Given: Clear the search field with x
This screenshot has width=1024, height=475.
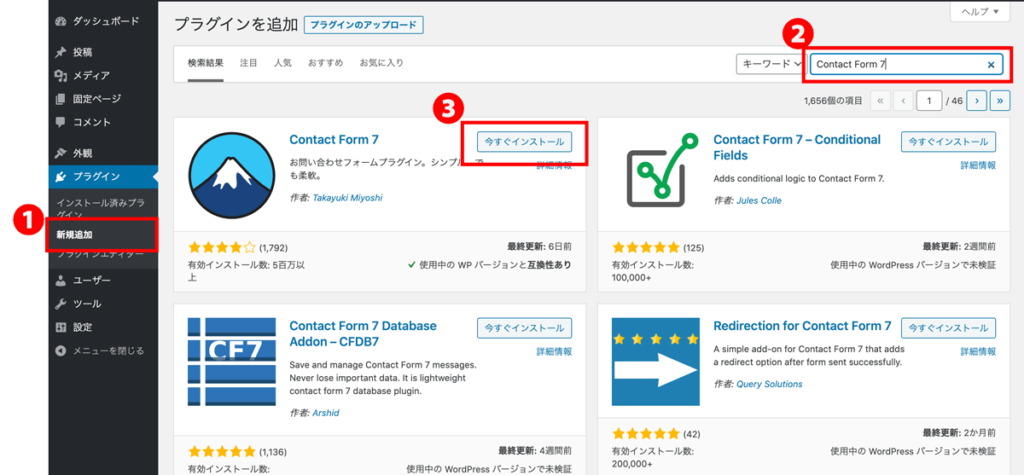Looking at the screenshot, I should pos(991,65).
